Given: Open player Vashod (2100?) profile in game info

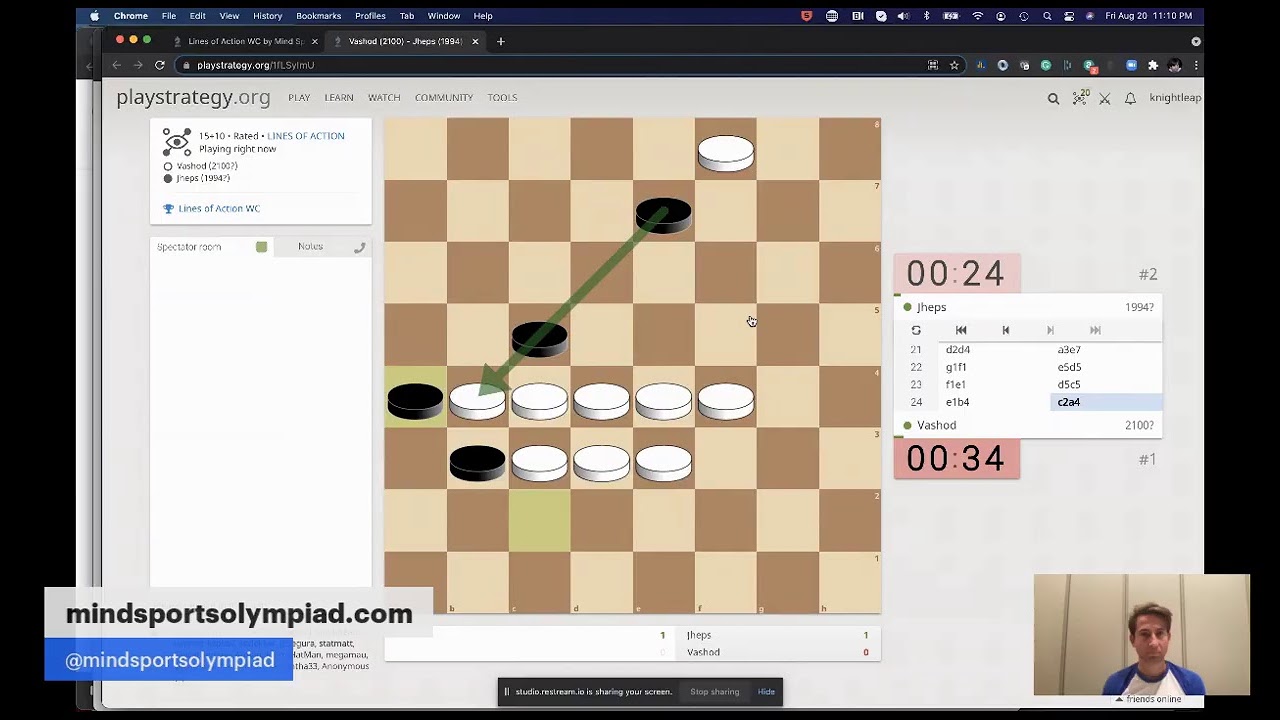Looking at the screenshot, I should click(207, 166).
